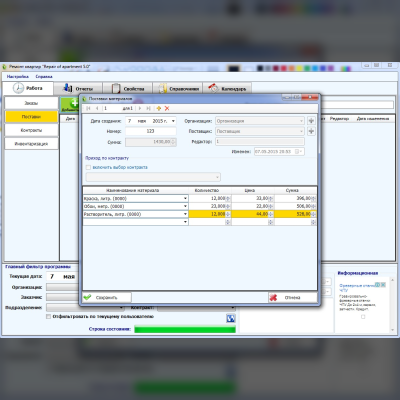Tick the checkbox in the information ad panel
Image resolution: width=400 pixels, height=400 pixels.
coord(363,317)
